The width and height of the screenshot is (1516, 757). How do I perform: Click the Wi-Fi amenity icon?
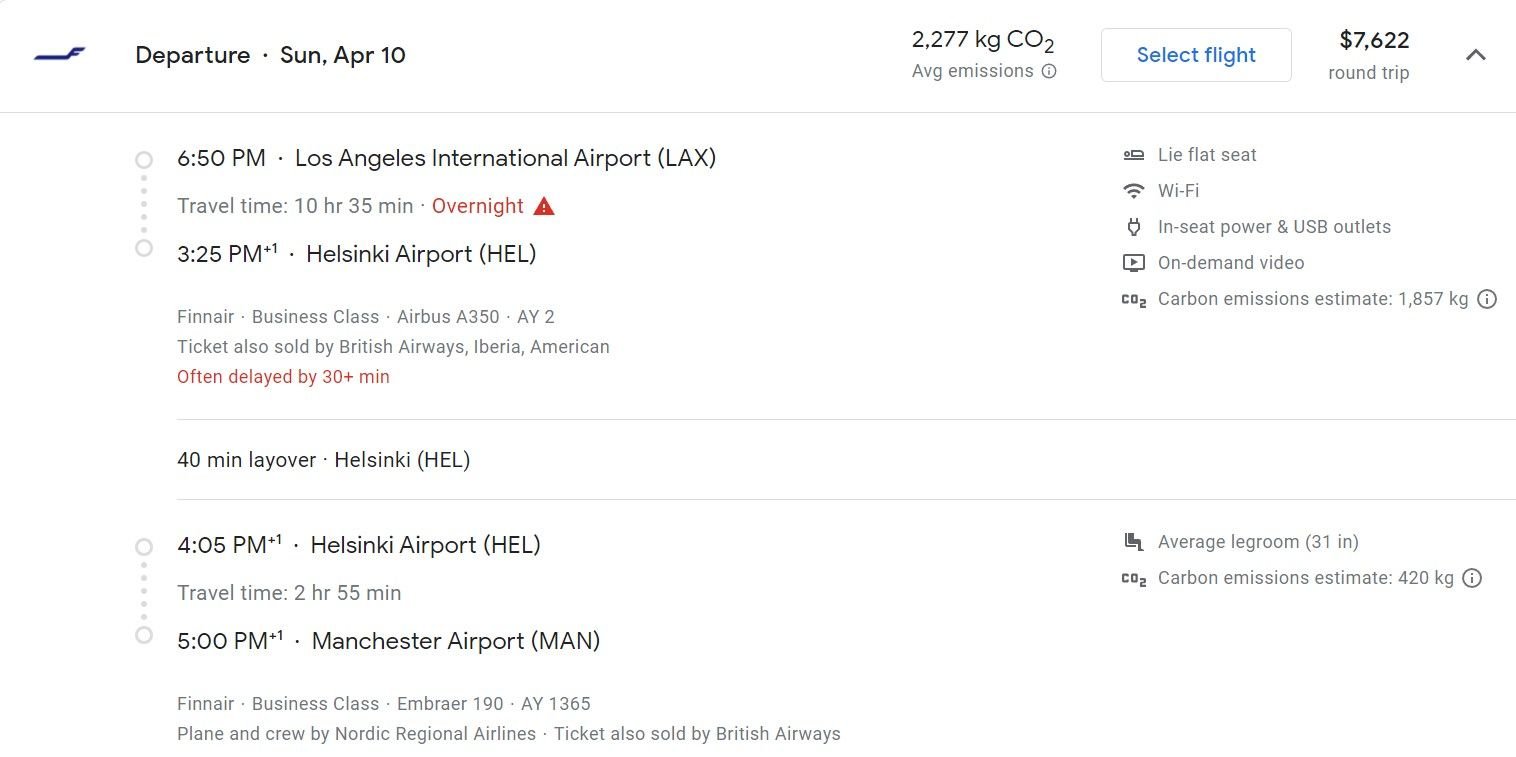1133,190
